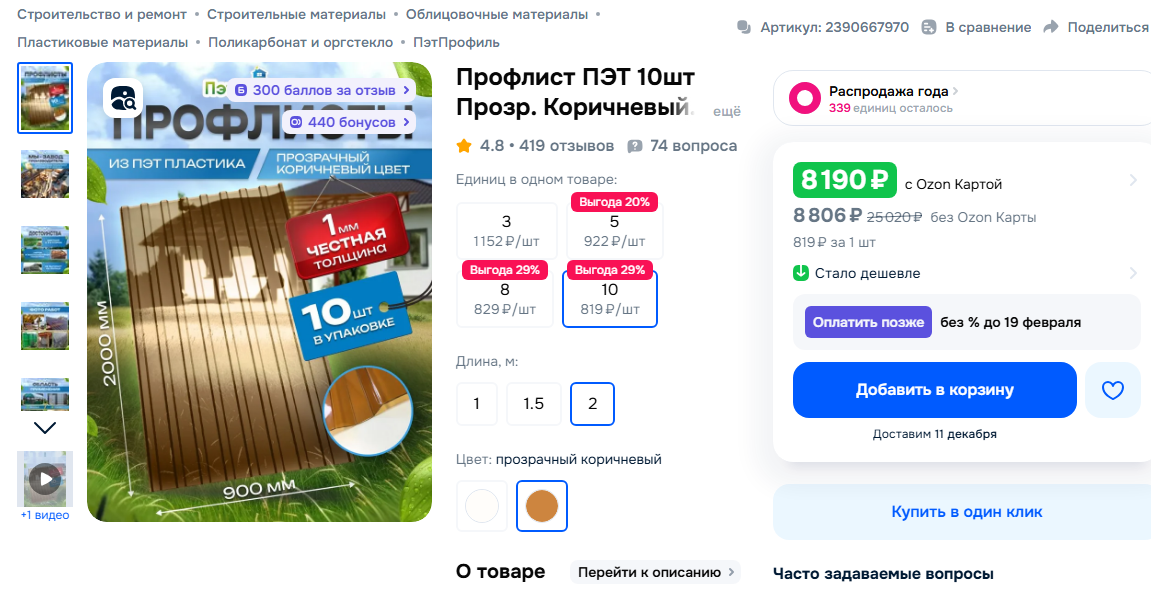The image size is (1151, 604).
Task: Click the compare icon next to В сравнение
Action: (x=929, y=27)
